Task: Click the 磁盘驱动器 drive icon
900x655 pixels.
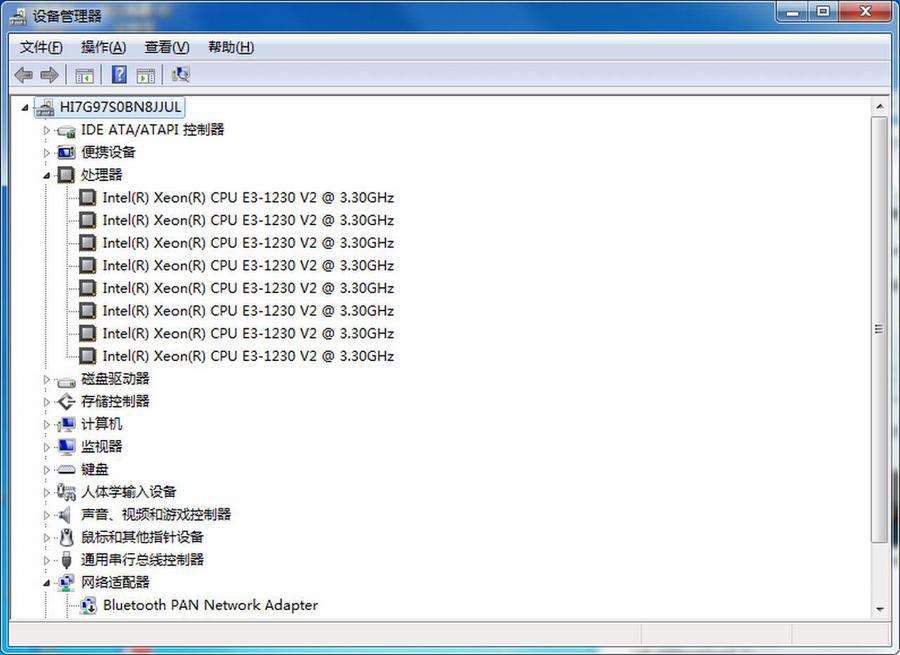Action: coord(67,380)
